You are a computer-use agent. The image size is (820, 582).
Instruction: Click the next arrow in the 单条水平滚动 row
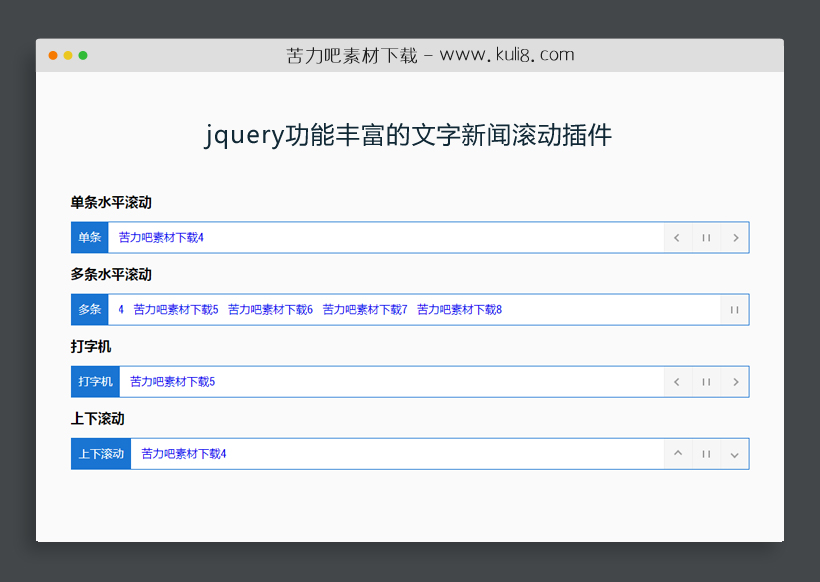tap(736, 237)
